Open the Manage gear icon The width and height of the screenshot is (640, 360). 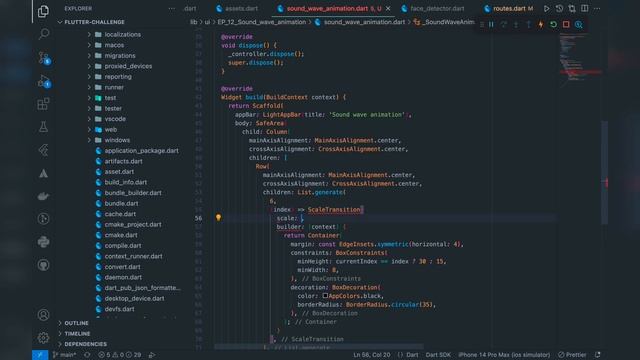pos(43,338)
